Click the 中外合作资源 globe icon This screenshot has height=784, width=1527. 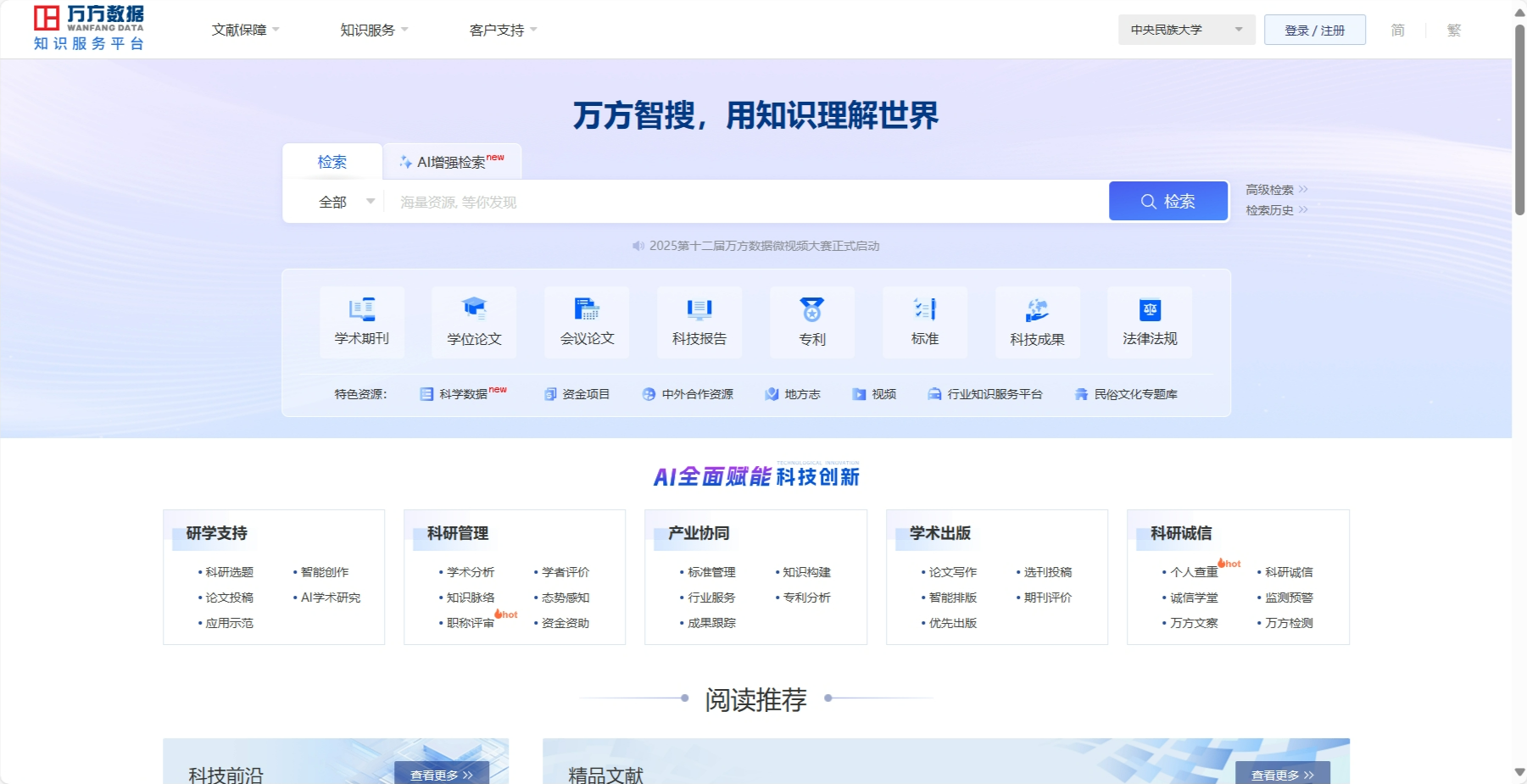(x=649, y=394)
